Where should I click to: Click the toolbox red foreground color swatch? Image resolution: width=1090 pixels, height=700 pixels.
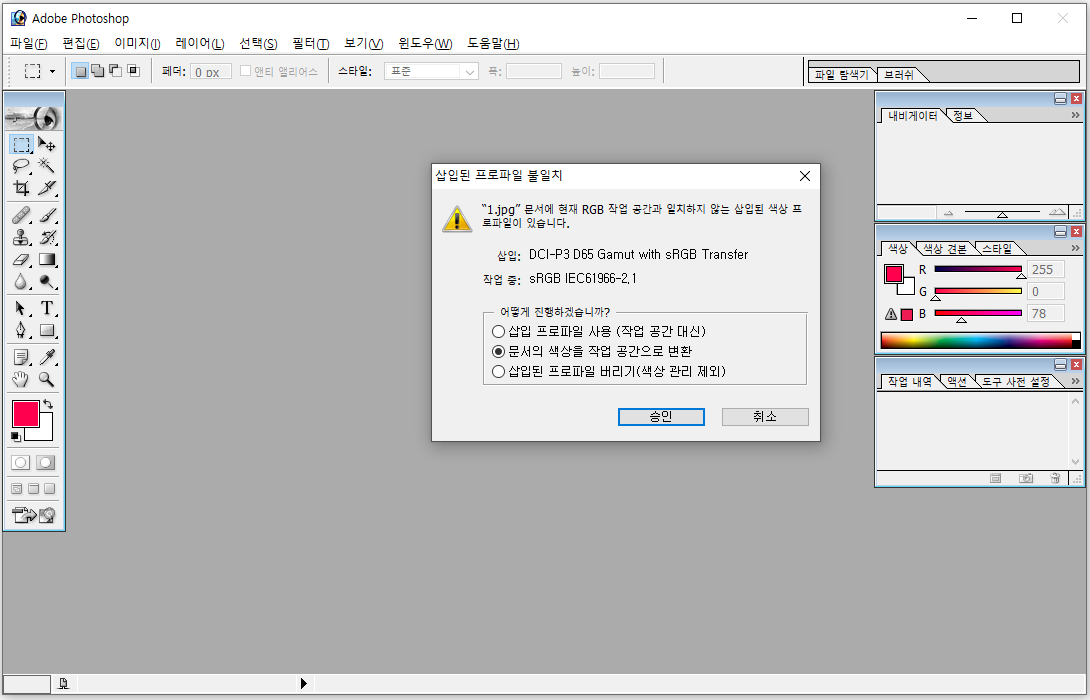(26, 414)
